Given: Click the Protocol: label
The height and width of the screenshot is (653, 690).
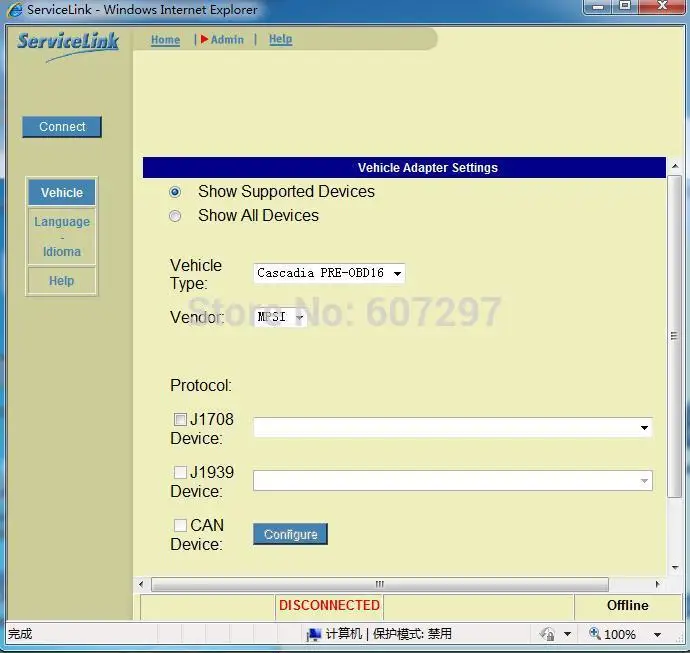Looking at the screenshot, I should click(201, 385).
